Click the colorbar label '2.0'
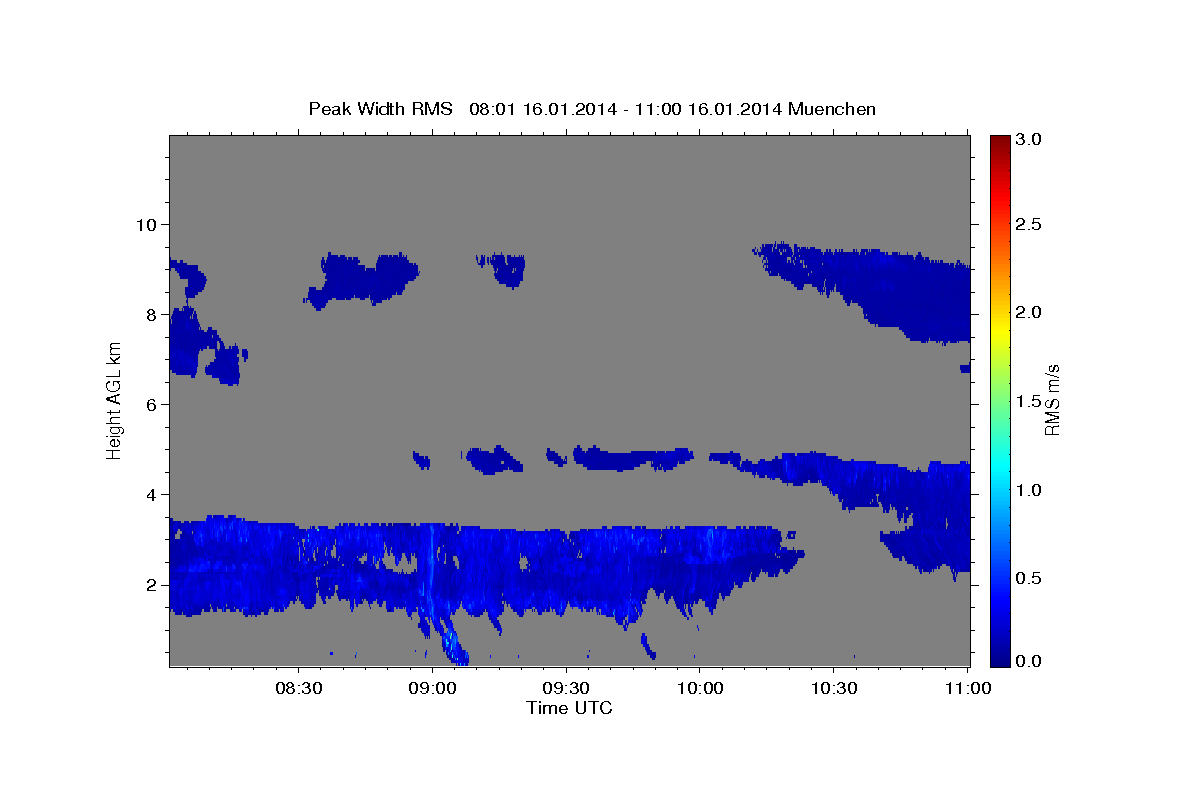 coord(1029,312)
